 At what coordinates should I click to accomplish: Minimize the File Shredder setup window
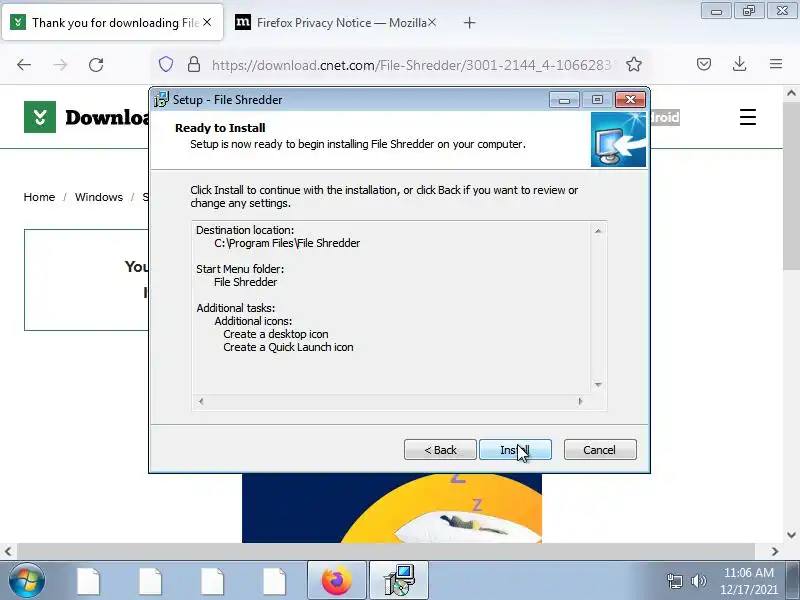click(x=564, y=99)
